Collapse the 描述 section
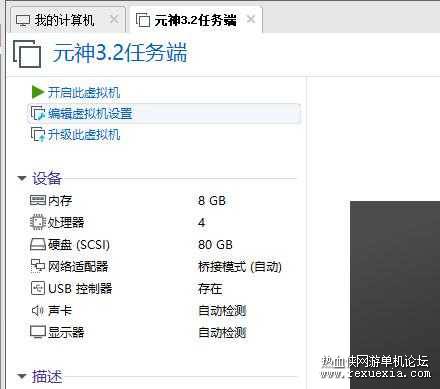Image resolution: width=440 pixels, height=389 pixels. coord(22,376)
